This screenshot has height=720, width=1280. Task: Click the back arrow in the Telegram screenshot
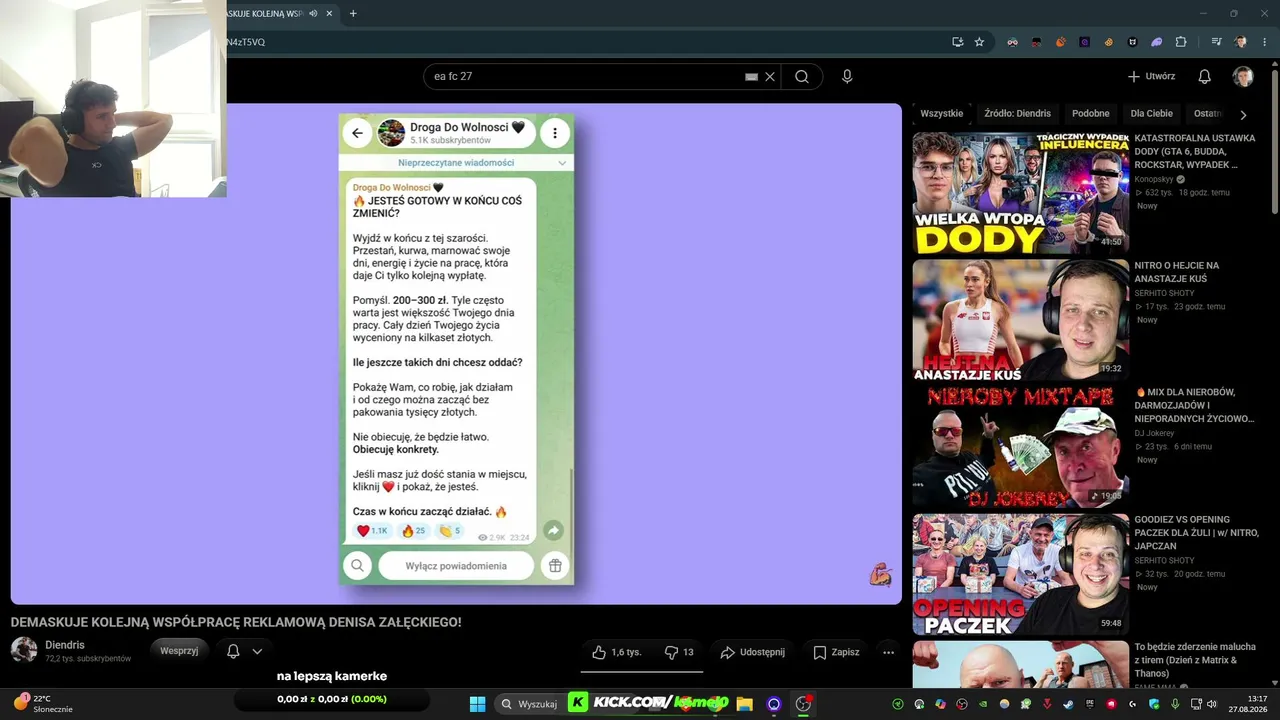(x=357, y=133)
